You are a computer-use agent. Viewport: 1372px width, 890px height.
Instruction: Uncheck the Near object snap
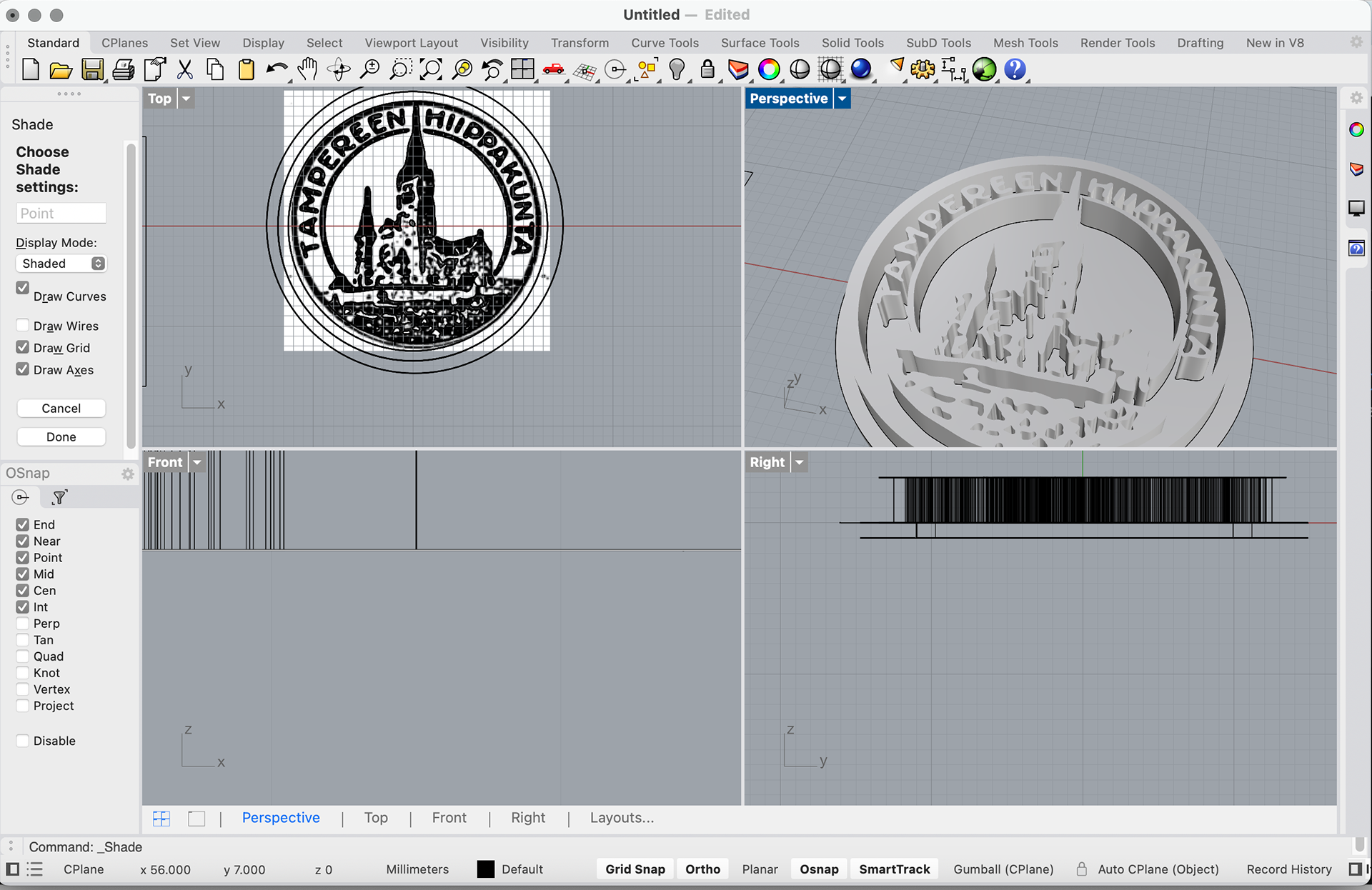tap(23, 541)
